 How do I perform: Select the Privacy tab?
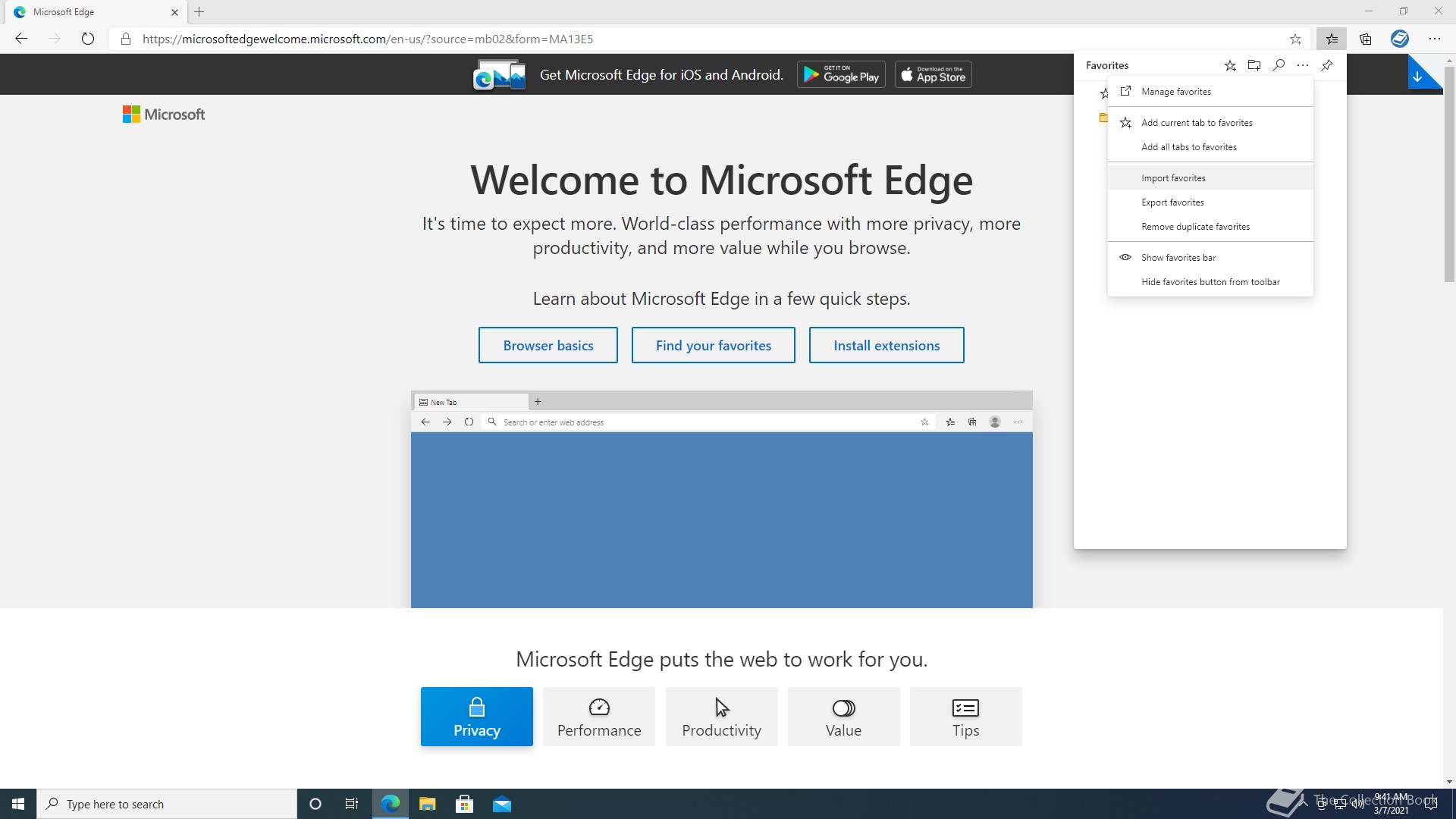477,717
